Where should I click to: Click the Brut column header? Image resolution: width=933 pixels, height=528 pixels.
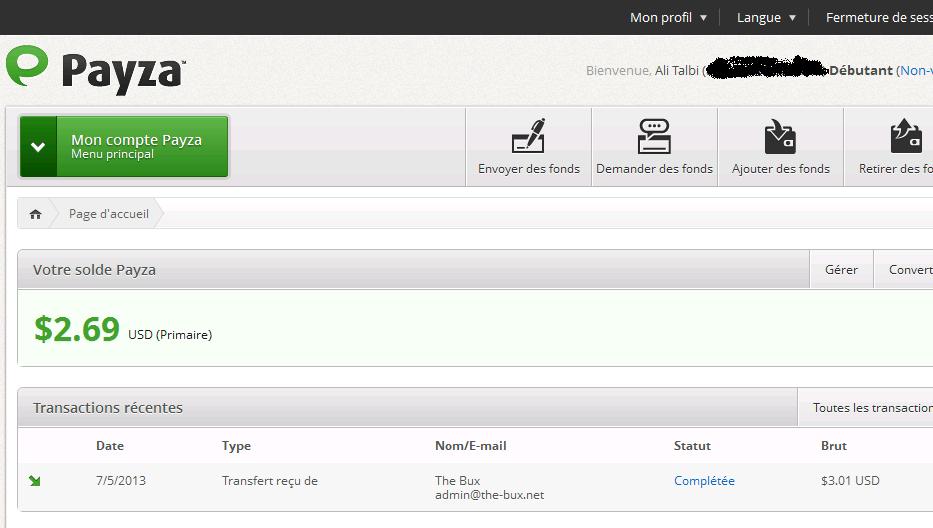pos(834,445)
